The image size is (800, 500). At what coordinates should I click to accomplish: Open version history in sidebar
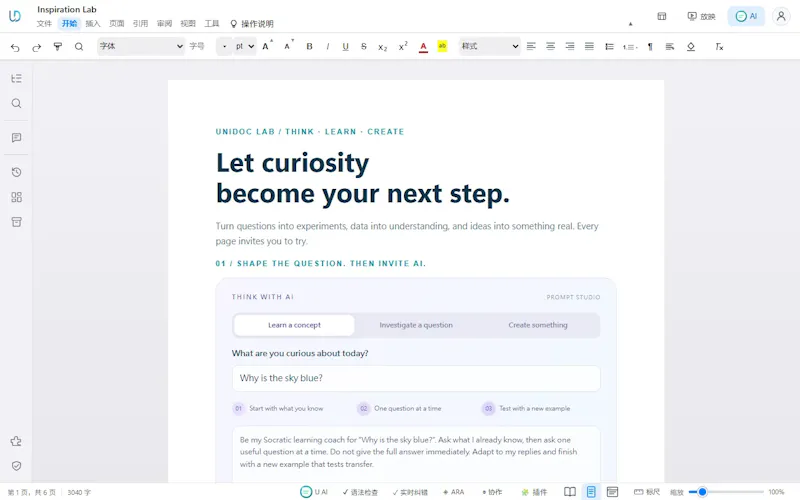tap(16, 172)
